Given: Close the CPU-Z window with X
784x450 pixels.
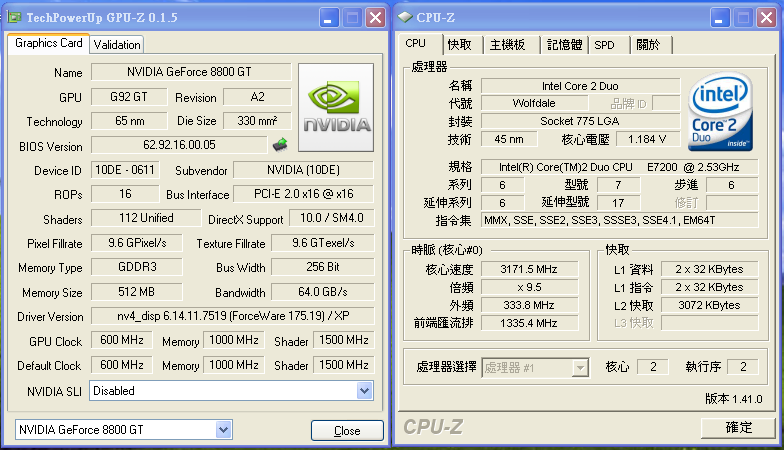Looking at the screenshot, I should tap(768, 17).
